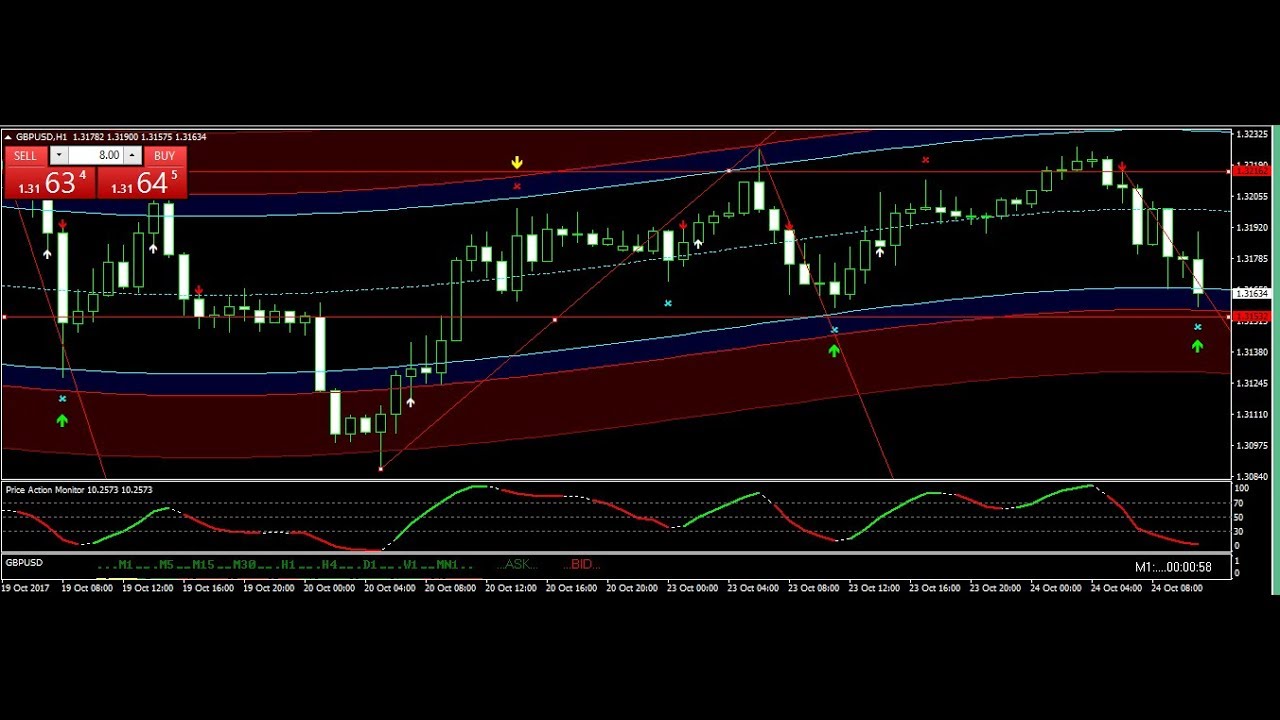Click the buy price 1.31 64 tile

click(142, 182)
